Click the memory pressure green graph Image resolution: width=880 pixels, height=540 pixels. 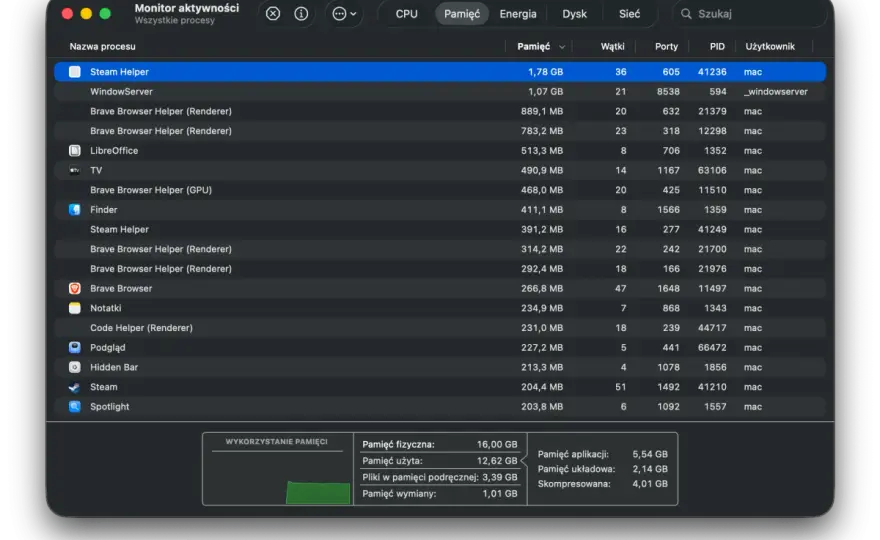[x=318, y=492]
